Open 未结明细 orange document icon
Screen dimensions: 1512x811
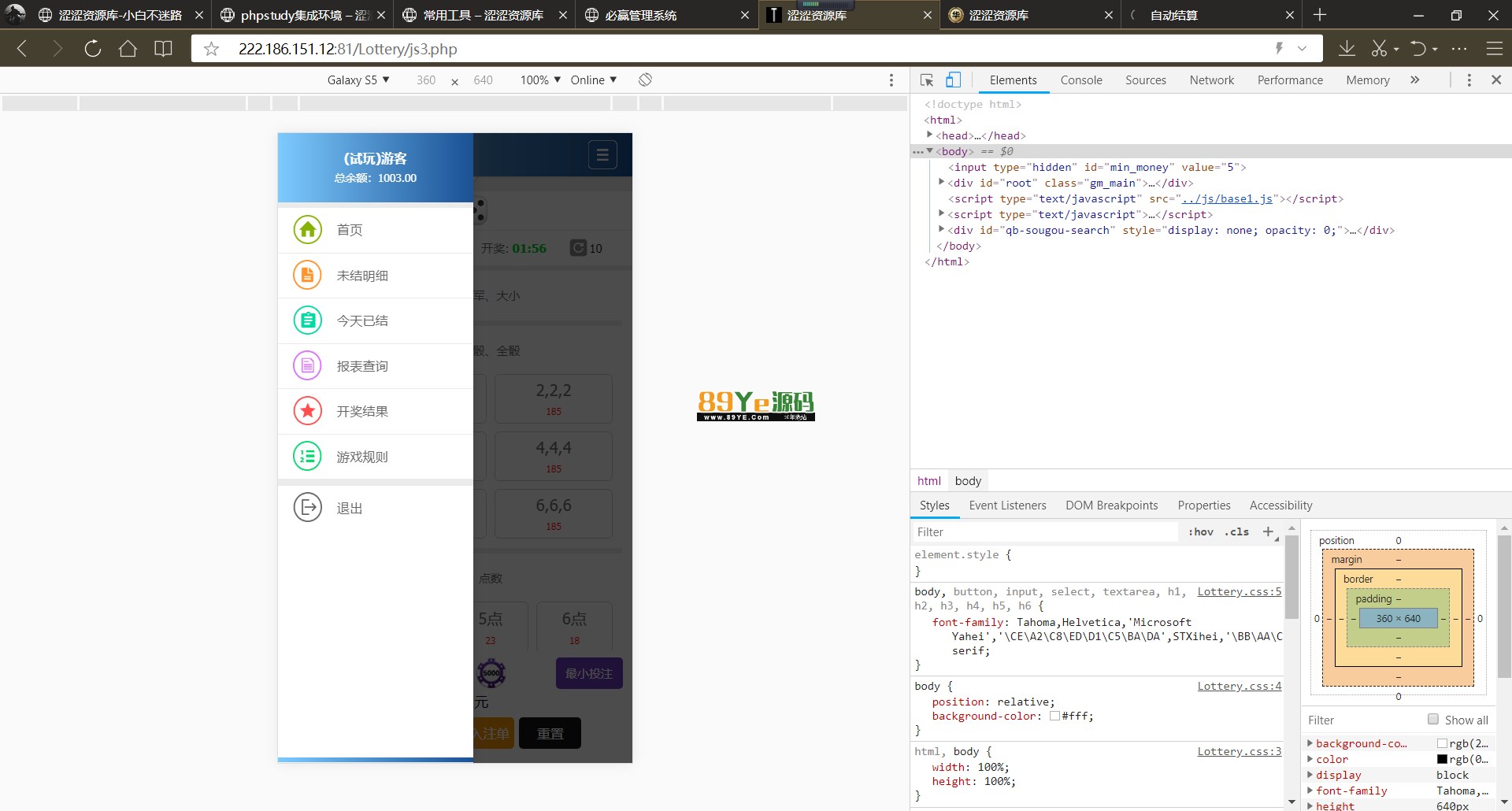coord(308,275)
